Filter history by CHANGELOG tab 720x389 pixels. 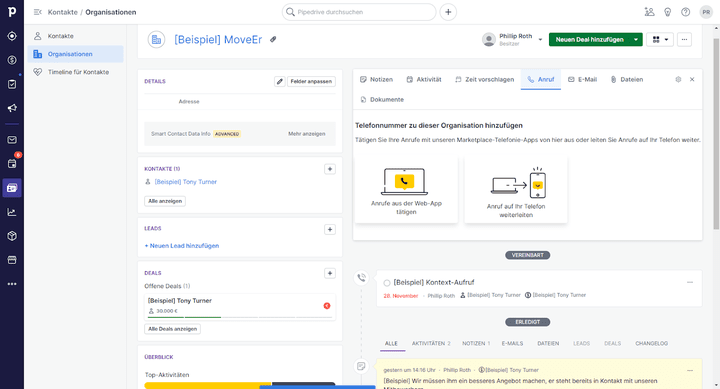pyautogui.click(x=651, y=344)
